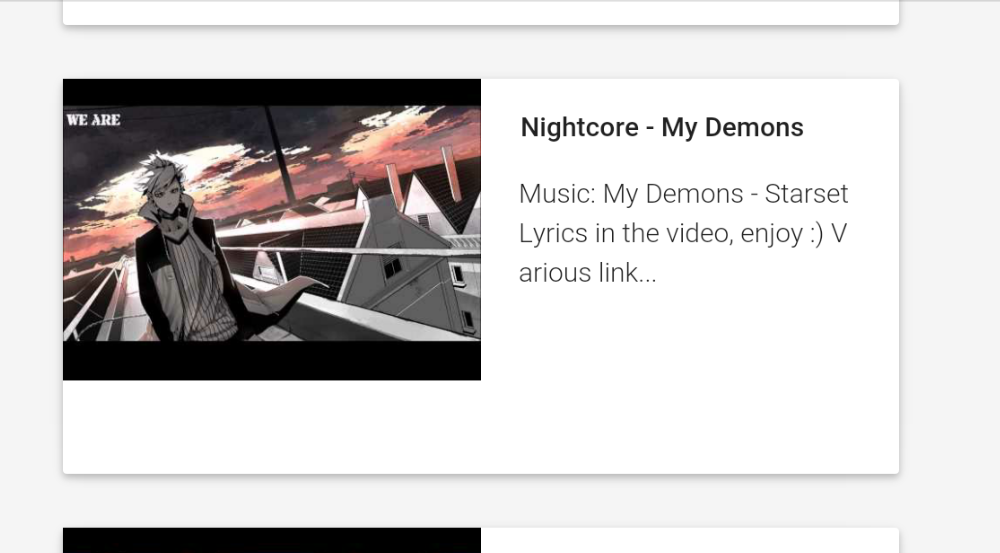Click the thumbnail's bottom black letterbox bar
This screenshot has height=553, width=1000.
click(x=272, y=360)
